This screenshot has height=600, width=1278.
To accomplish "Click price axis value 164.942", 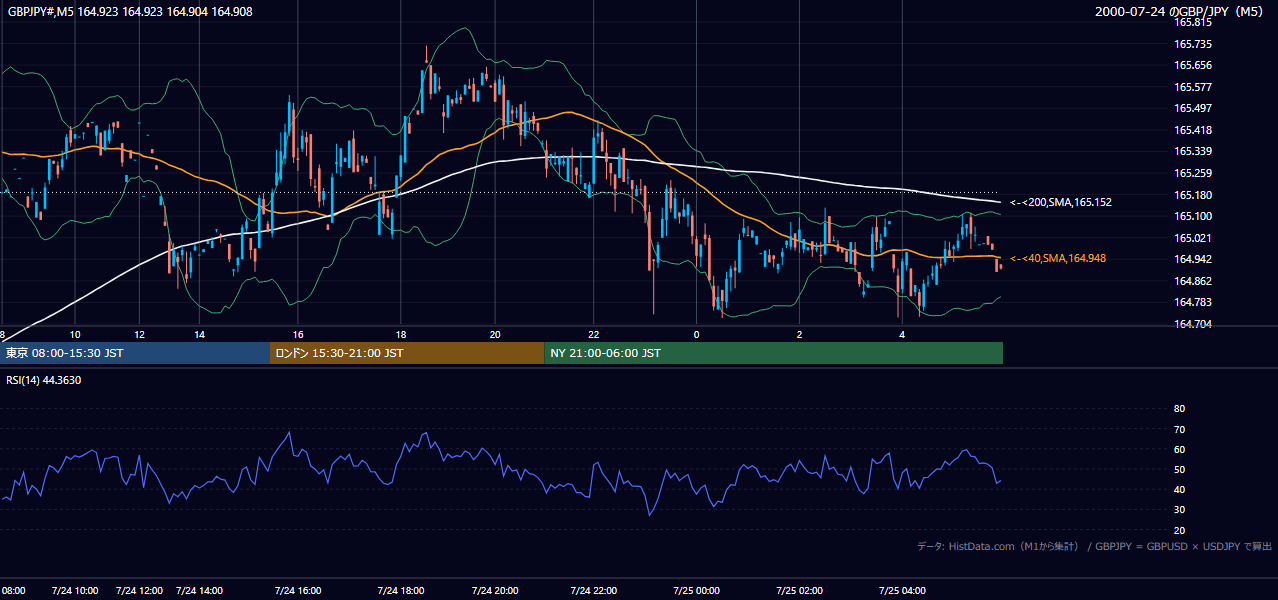I will 1192,259.
